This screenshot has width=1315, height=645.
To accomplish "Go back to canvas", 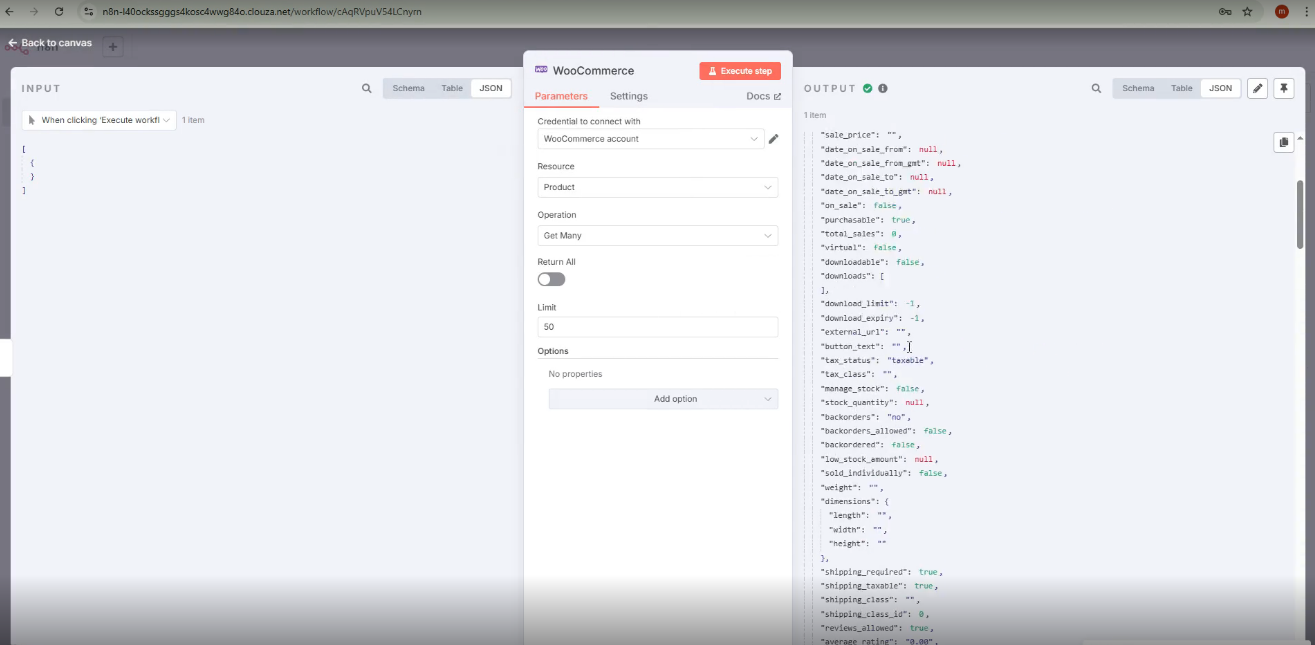I will point(50,43).
